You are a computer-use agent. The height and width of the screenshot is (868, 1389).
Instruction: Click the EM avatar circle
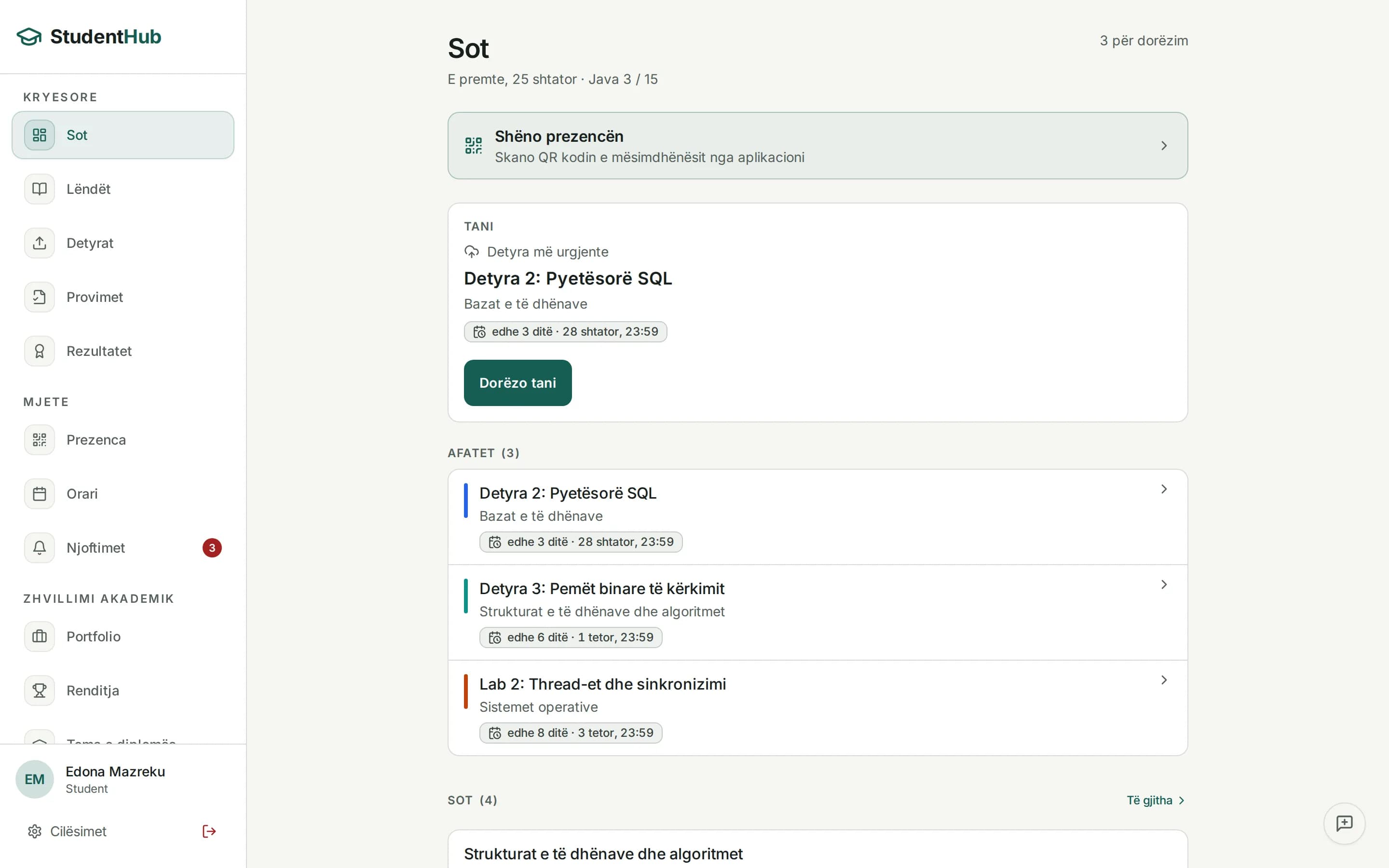(x=34, y=779)
